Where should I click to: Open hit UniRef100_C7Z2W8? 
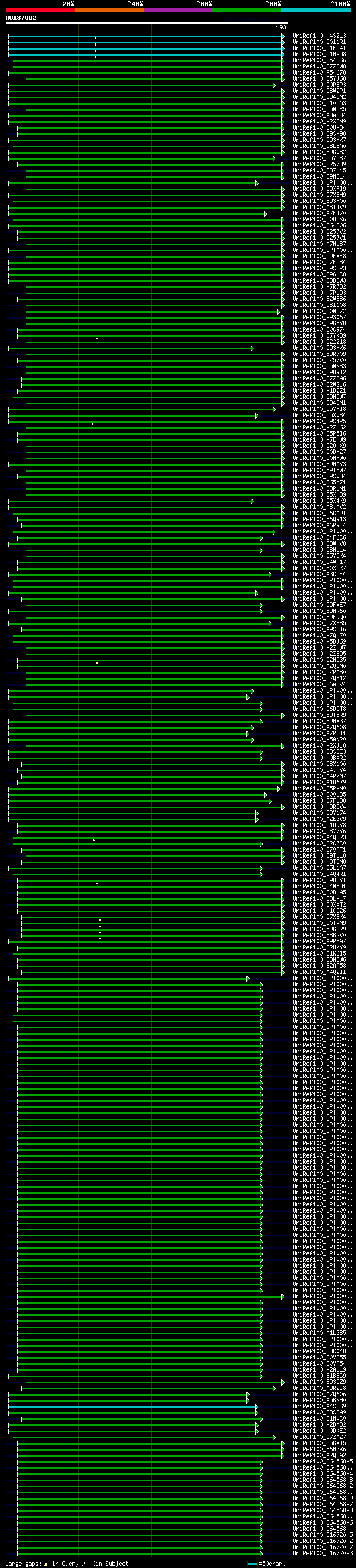point(319,66)
